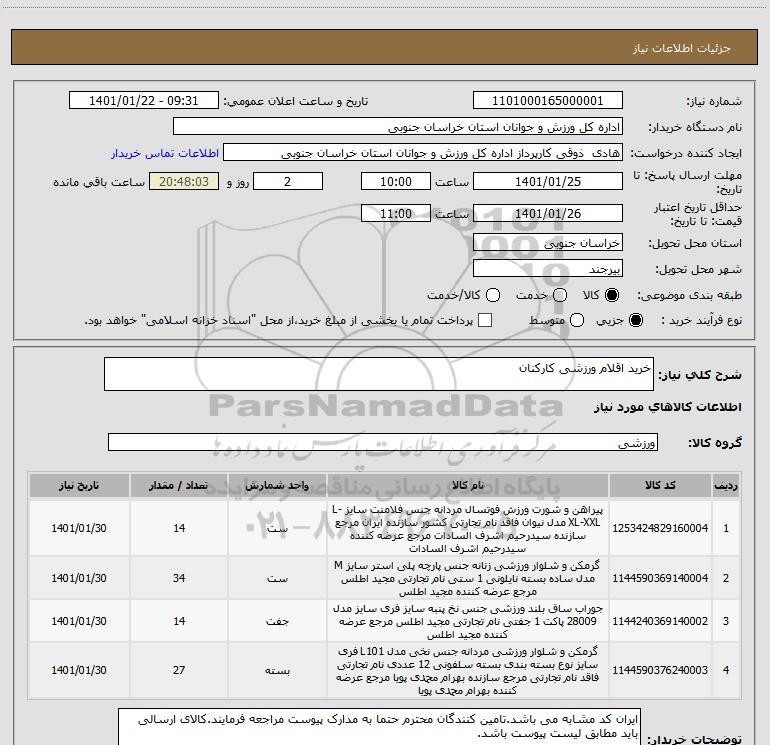The image size is (770, 745).
Task: Click the ردیف column header
Action: click(726, 486)
